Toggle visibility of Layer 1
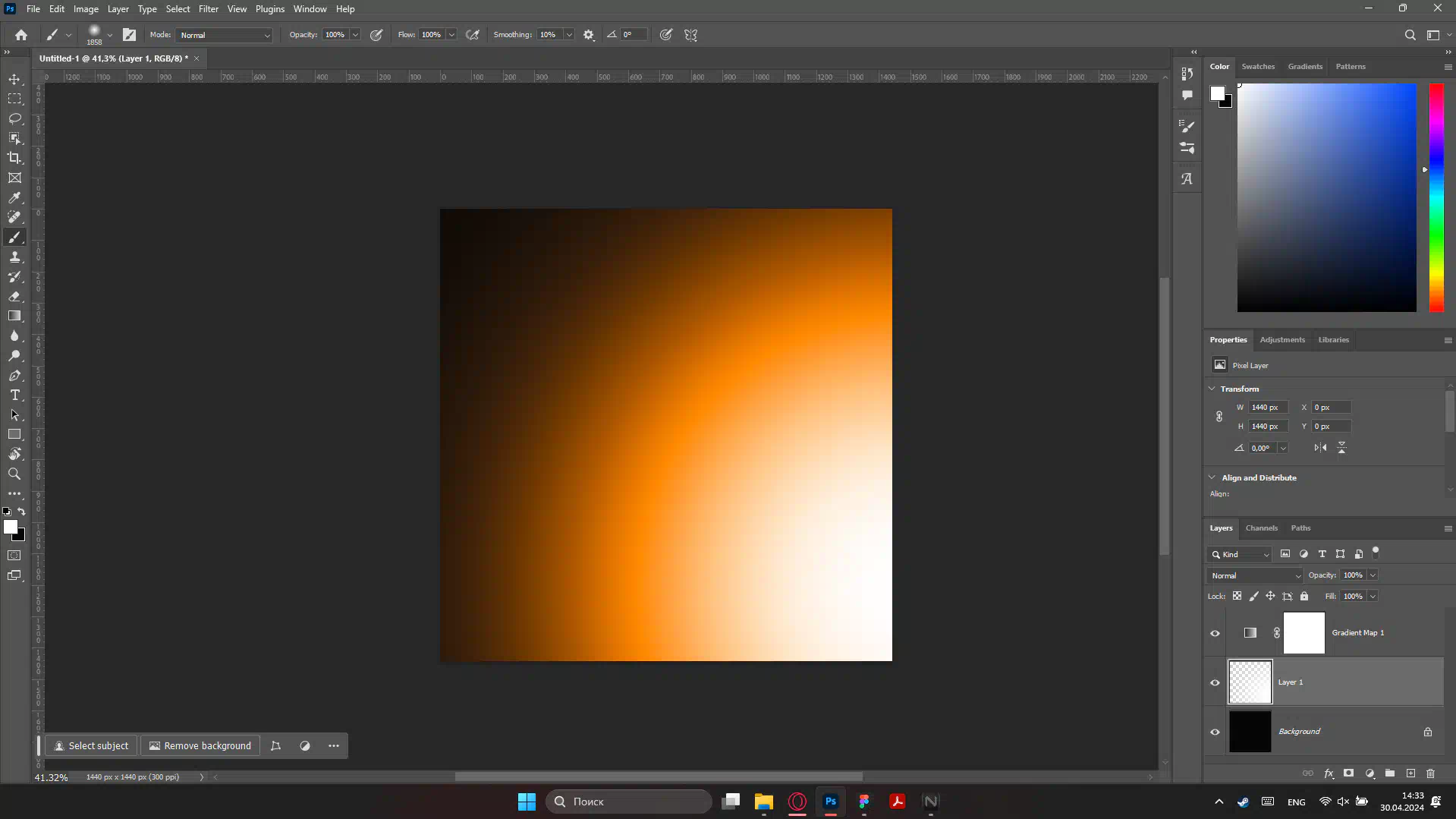1456x819 pixels. (1215, 682)
